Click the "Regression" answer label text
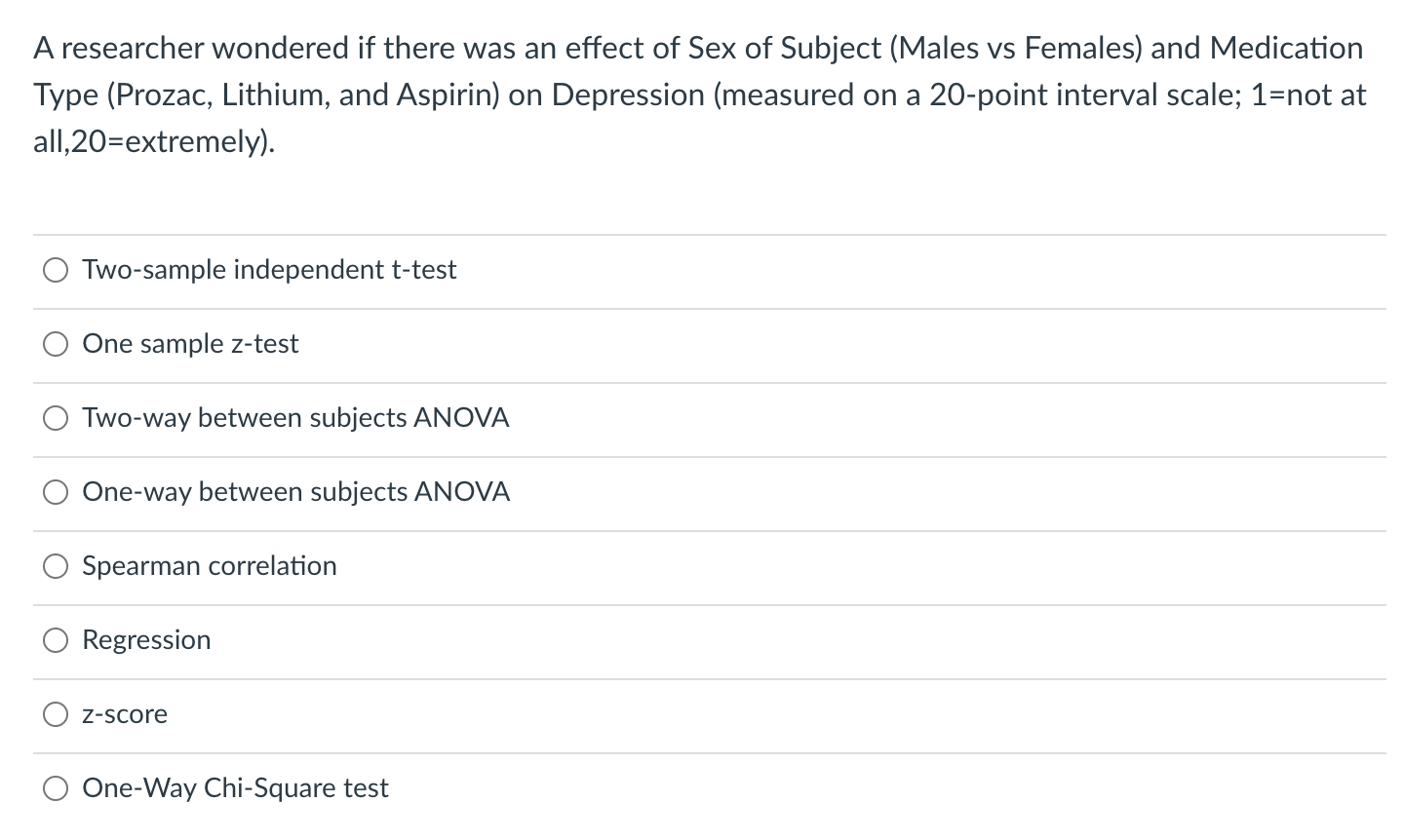1404x840 pixels. 146,640
